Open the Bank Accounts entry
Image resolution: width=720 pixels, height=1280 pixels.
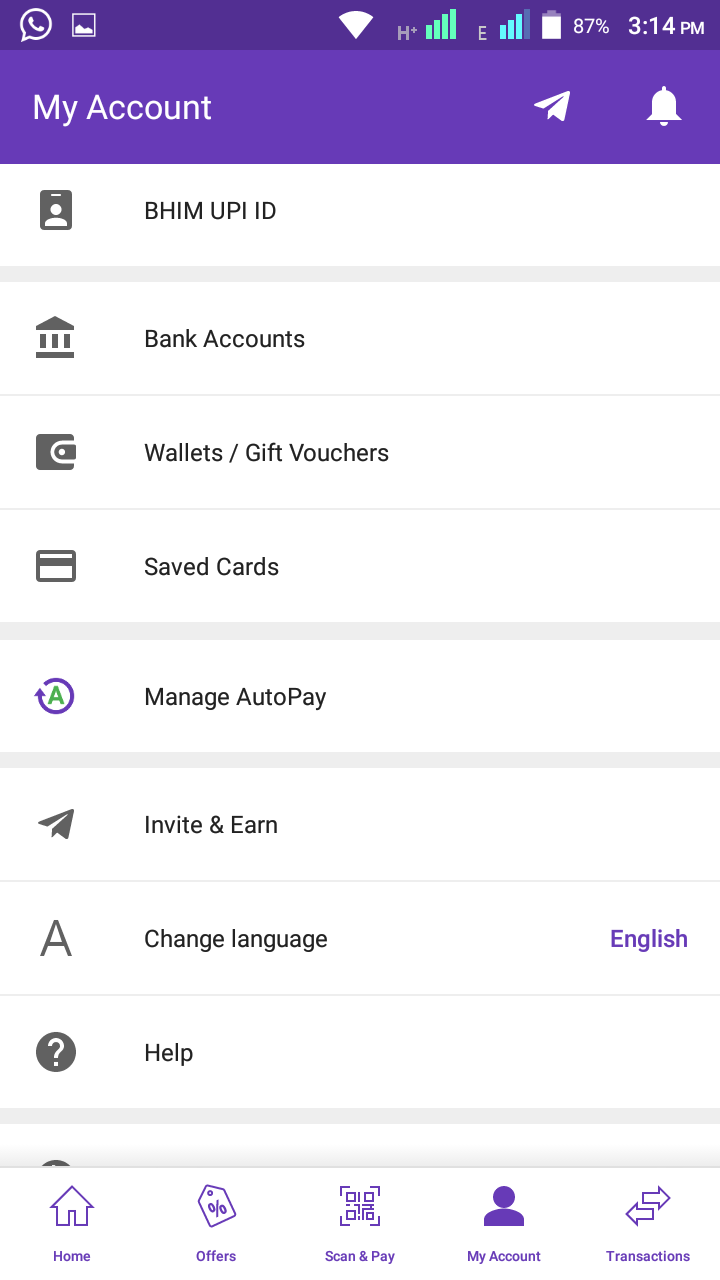pos(360,339)
